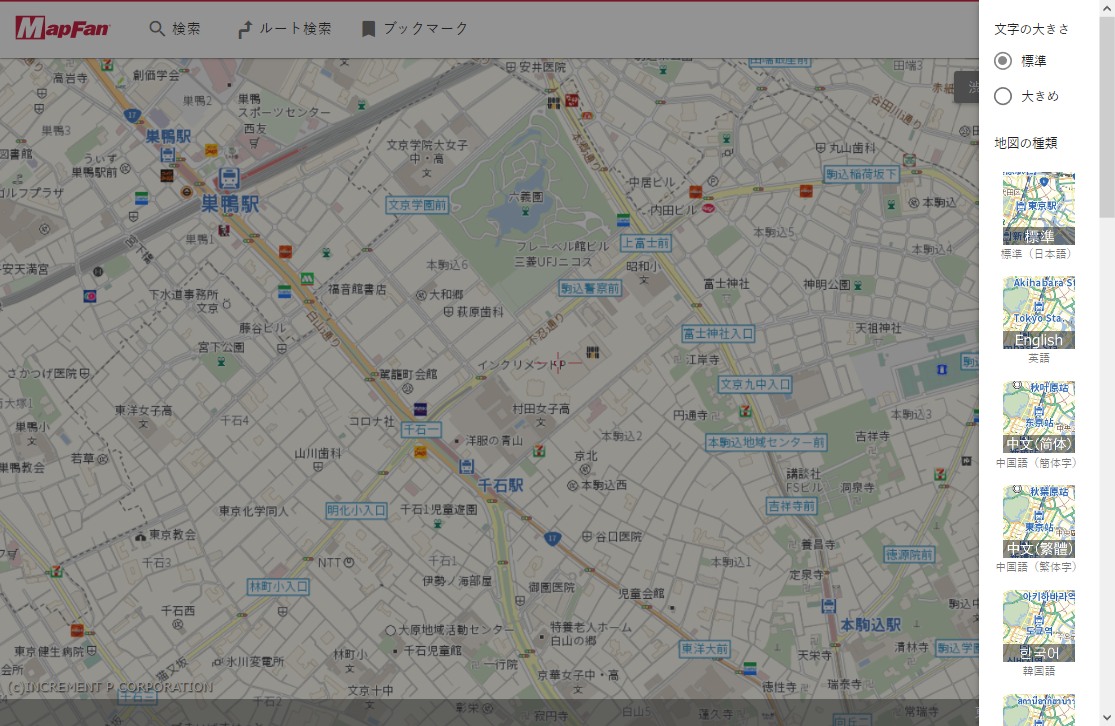Click the 本駒込駅 station label
Image resolution: width=1115 pixels, height=726 pixels.
pos(870,625)
